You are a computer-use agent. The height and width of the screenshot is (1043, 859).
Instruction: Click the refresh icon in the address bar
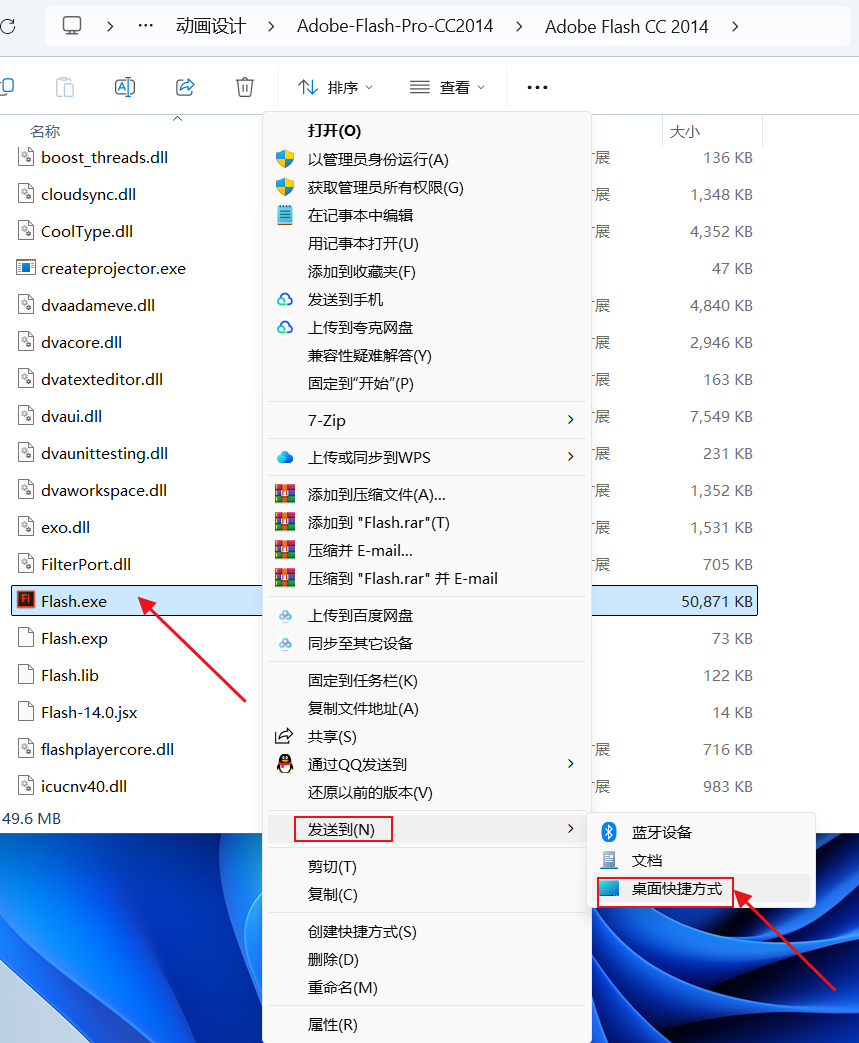click(7, 27)
